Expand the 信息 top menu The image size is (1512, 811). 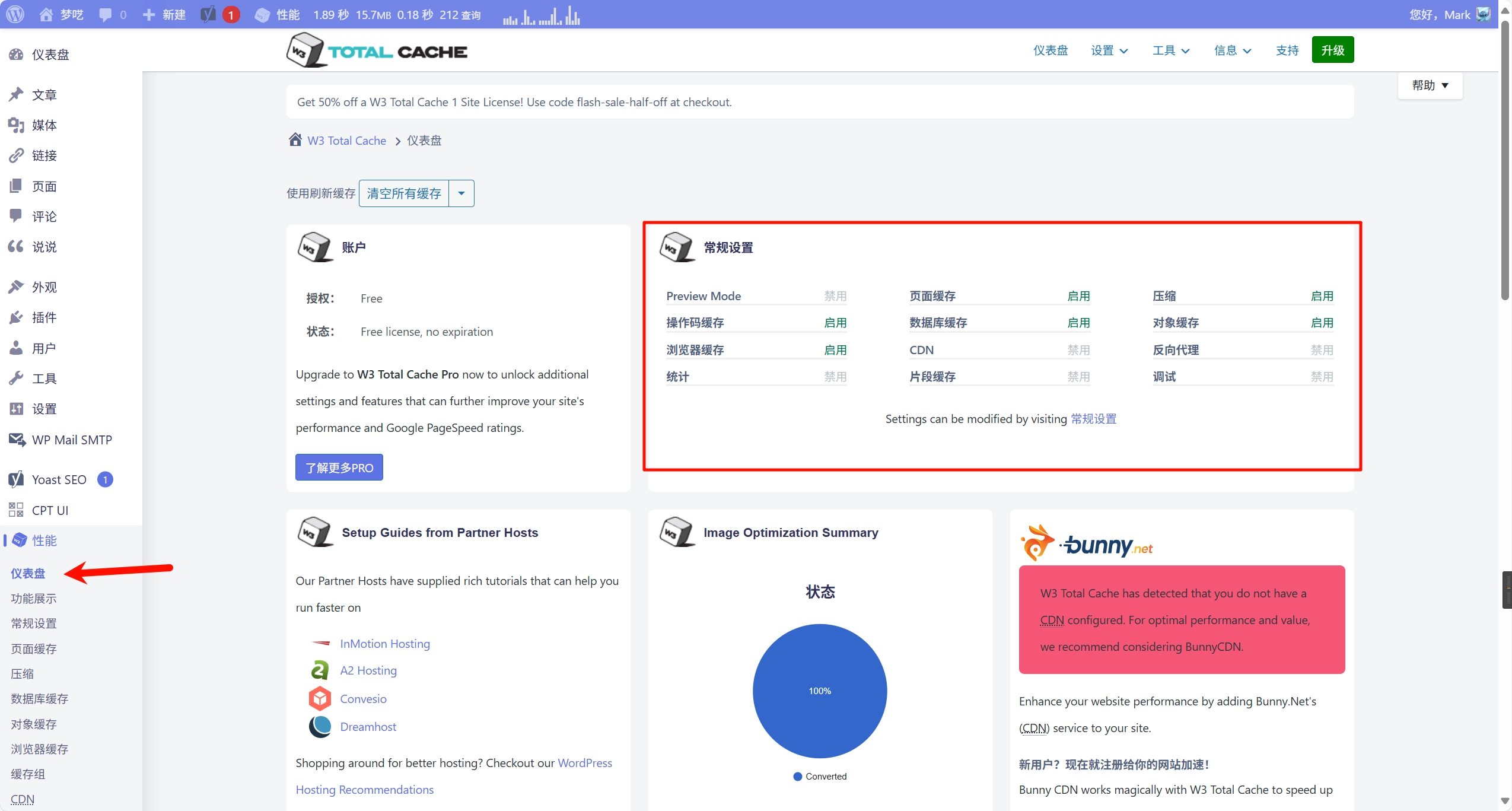(1233, 50)
